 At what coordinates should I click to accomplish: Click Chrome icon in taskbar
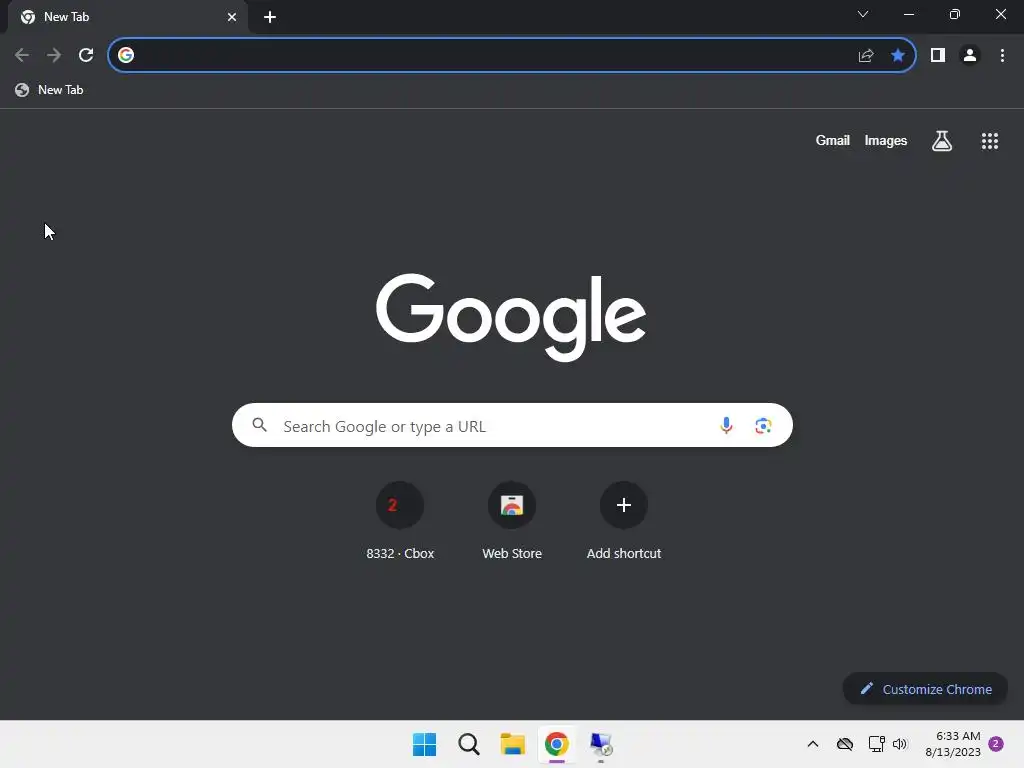(x=556, y=744)
